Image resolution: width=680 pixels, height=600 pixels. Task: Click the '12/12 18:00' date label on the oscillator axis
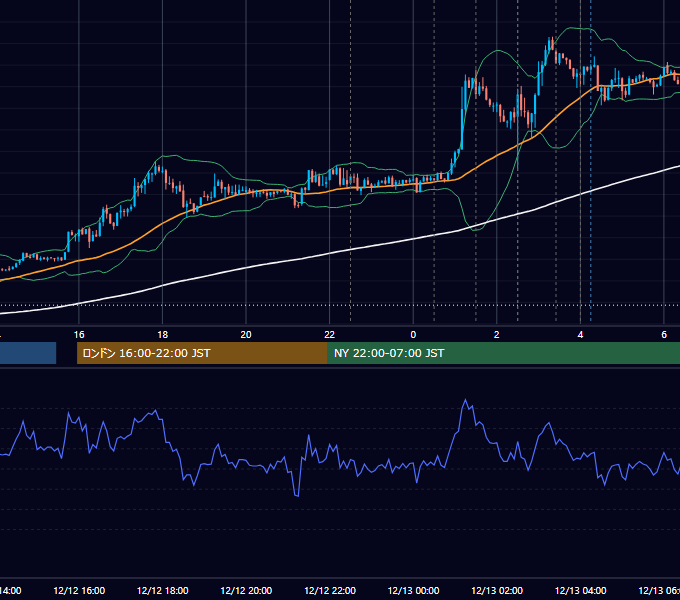[x=163, y=590]
